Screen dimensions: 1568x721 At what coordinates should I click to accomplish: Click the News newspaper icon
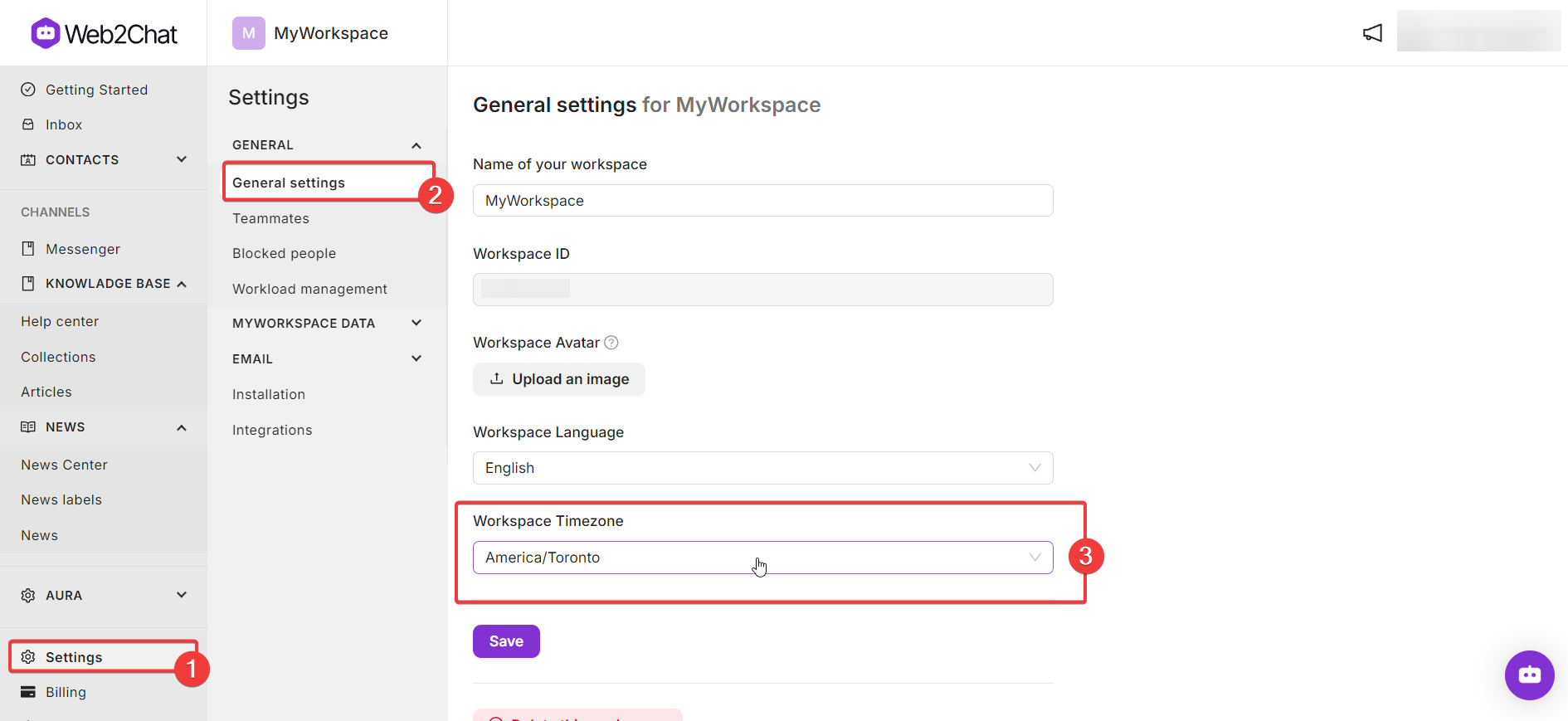click(x=28, y=427)
